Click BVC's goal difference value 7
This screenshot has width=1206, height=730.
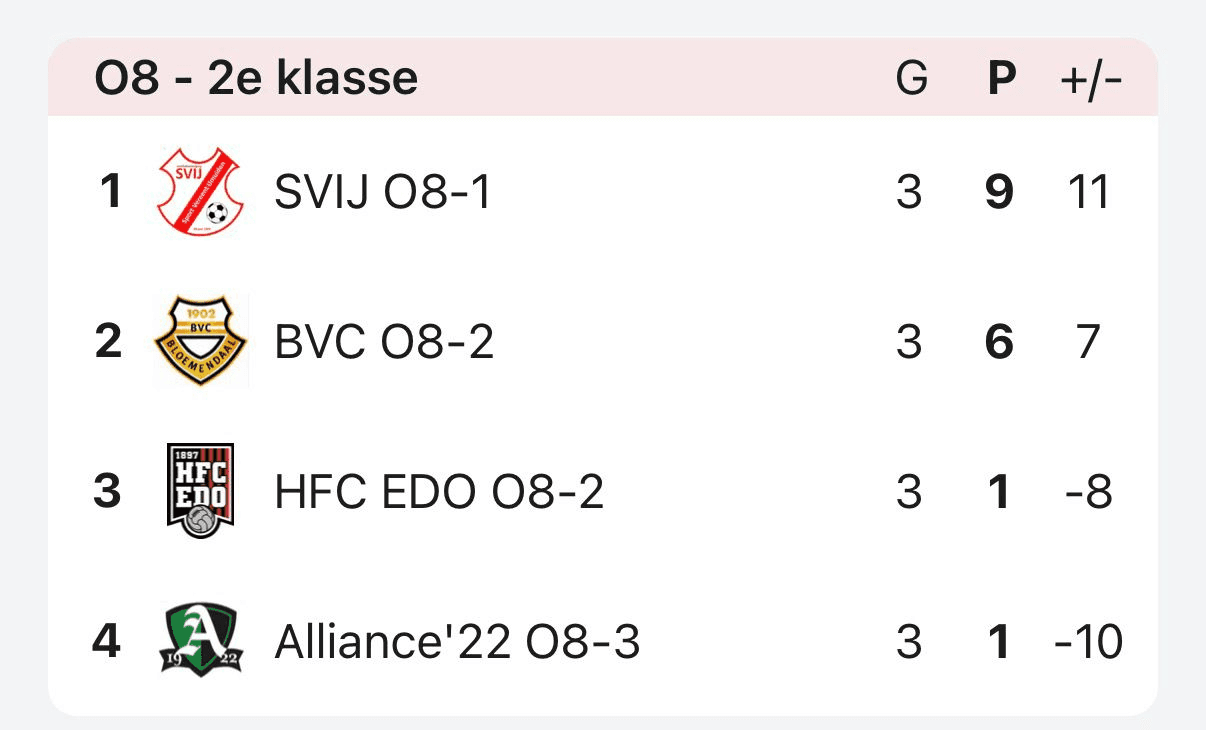point(1088,341)
